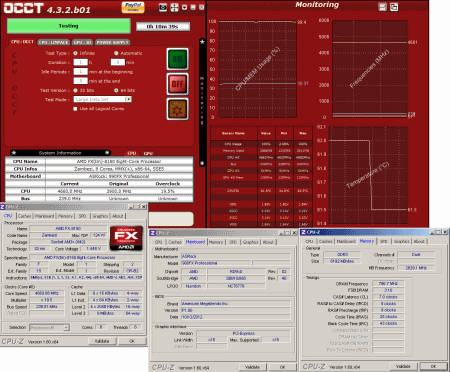Click the copy windows icon in Monitoring header
Viewport: 450px width, 372px height.
(x=394, y=7)
